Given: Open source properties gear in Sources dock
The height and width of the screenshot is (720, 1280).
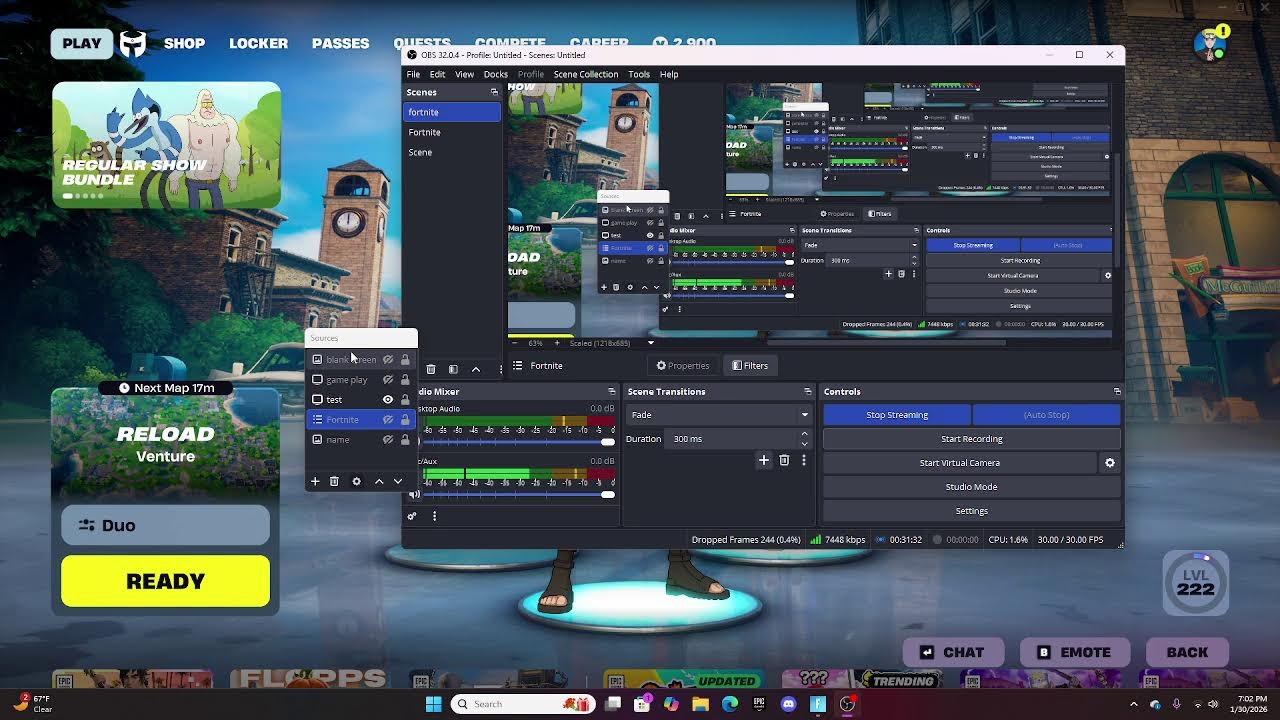Looking at the screenshot, I should pyautogui.click(x=356, y=481).
